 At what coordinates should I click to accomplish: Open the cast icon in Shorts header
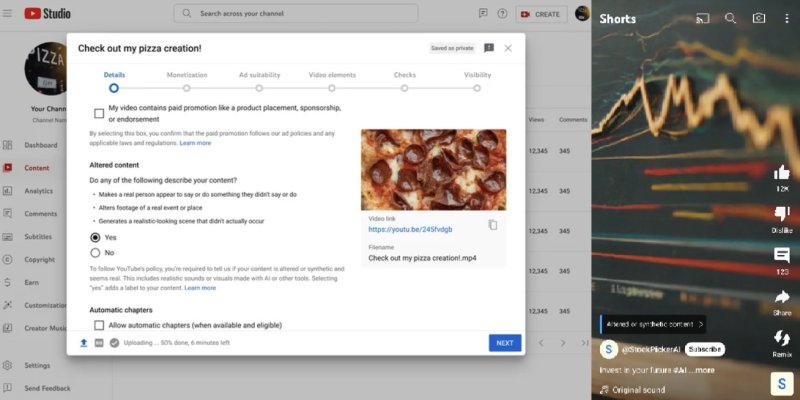click(x=703, y=19)
